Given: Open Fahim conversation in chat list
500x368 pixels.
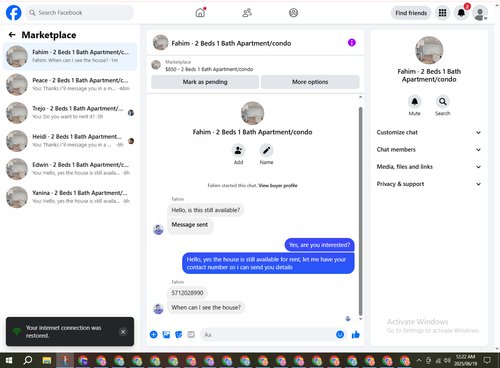Looking at the screenshot, I should pos(70,56).
